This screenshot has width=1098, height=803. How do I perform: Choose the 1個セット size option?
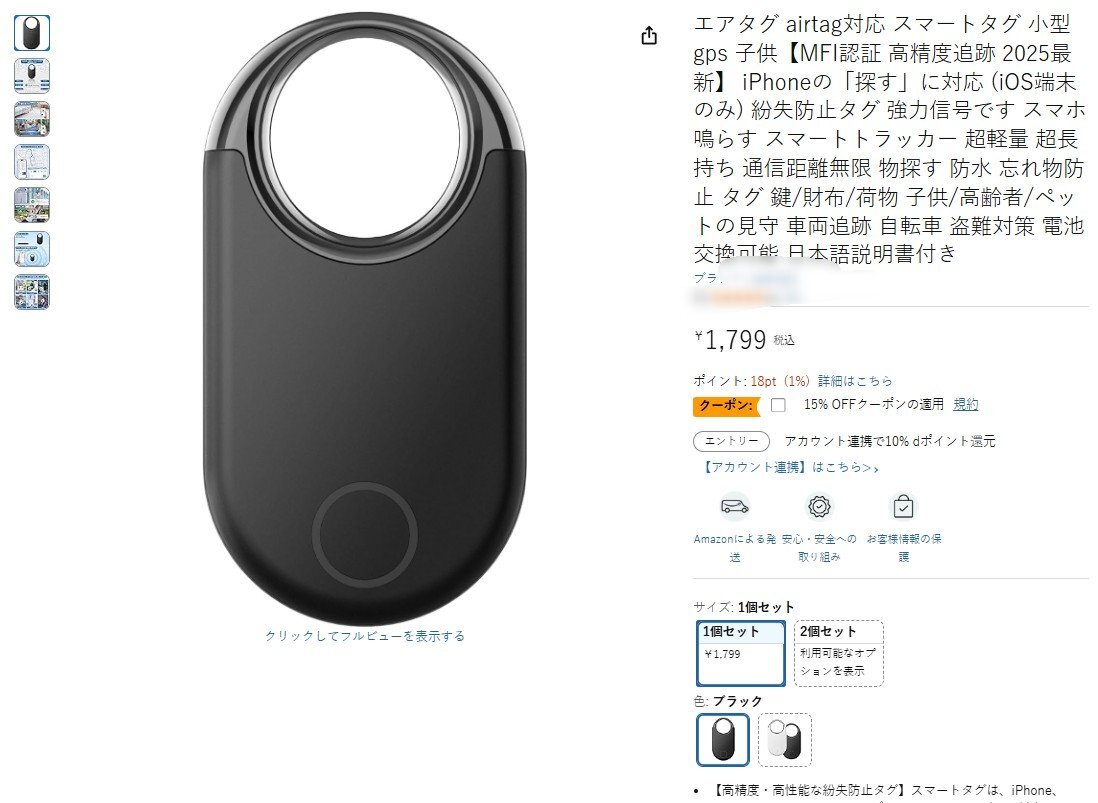[x=741, y=653]
